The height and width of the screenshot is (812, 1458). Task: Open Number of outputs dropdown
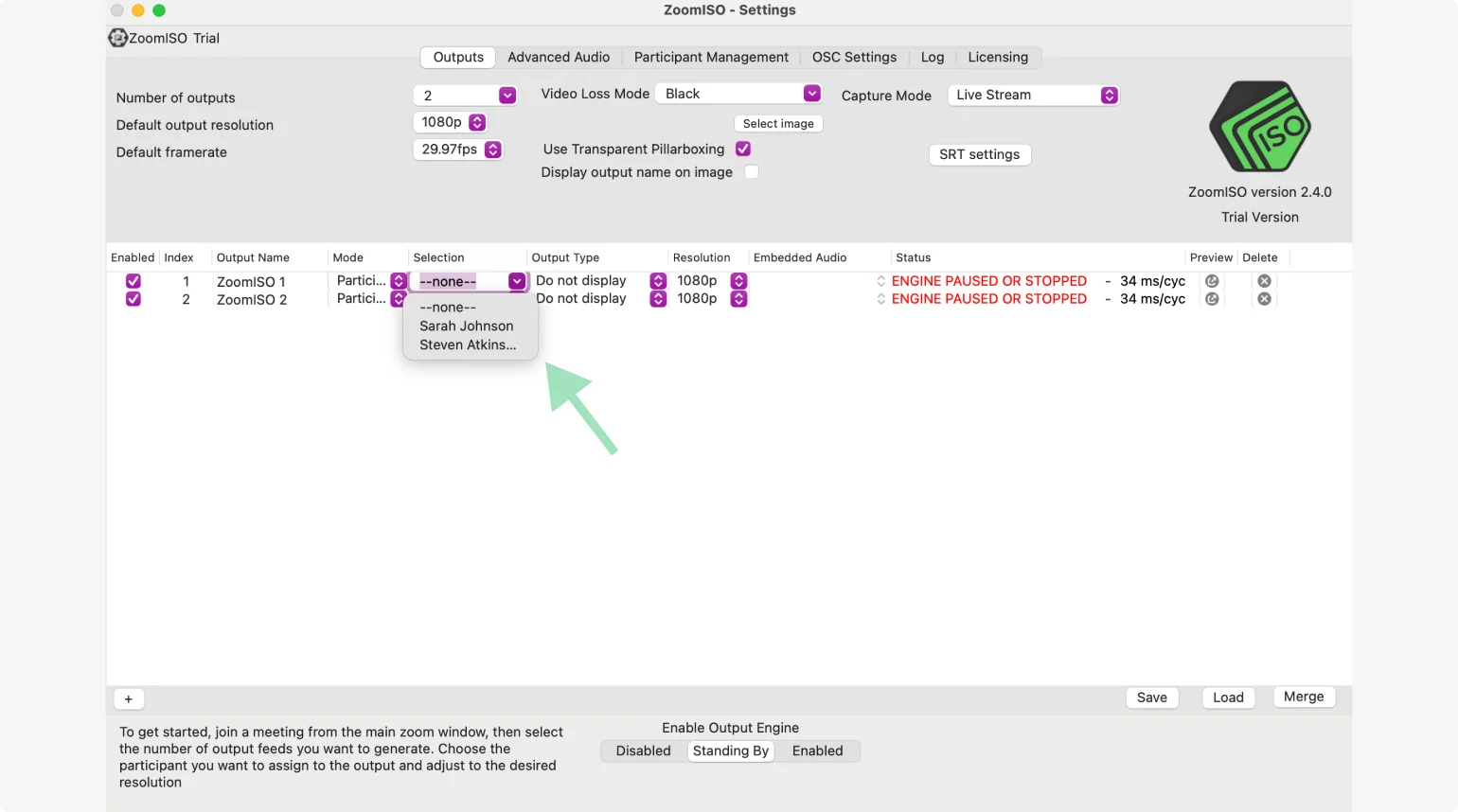[465, 96]
